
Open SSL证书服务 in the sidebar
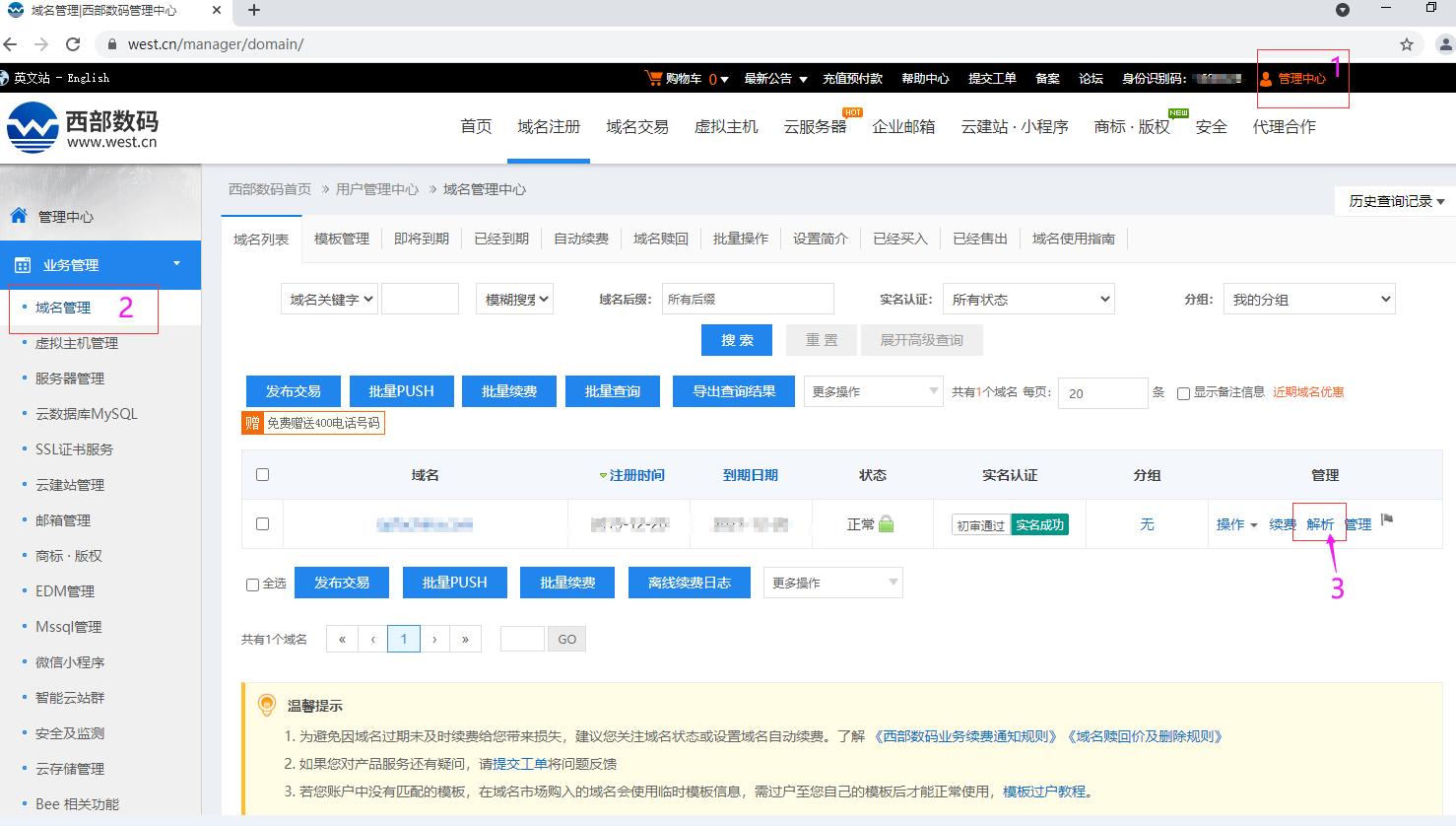pos(74,449)
